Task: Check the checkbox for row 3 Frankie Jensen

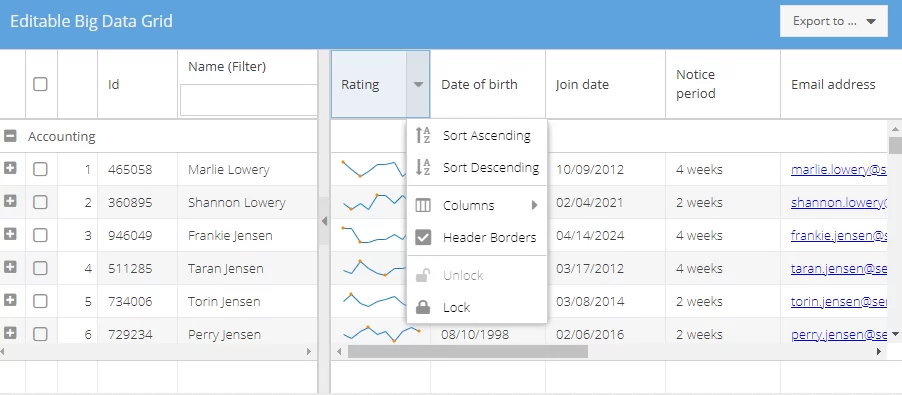Action: point(40,235)
